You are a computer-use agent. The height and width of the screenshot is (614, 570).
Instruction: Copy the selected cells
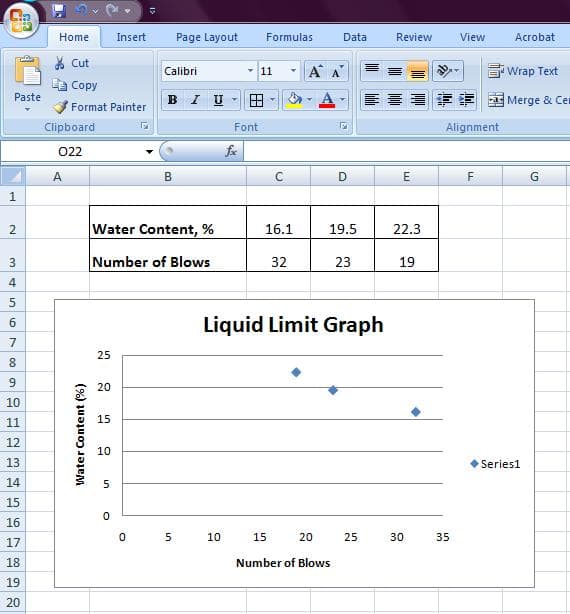click(75, 85)
